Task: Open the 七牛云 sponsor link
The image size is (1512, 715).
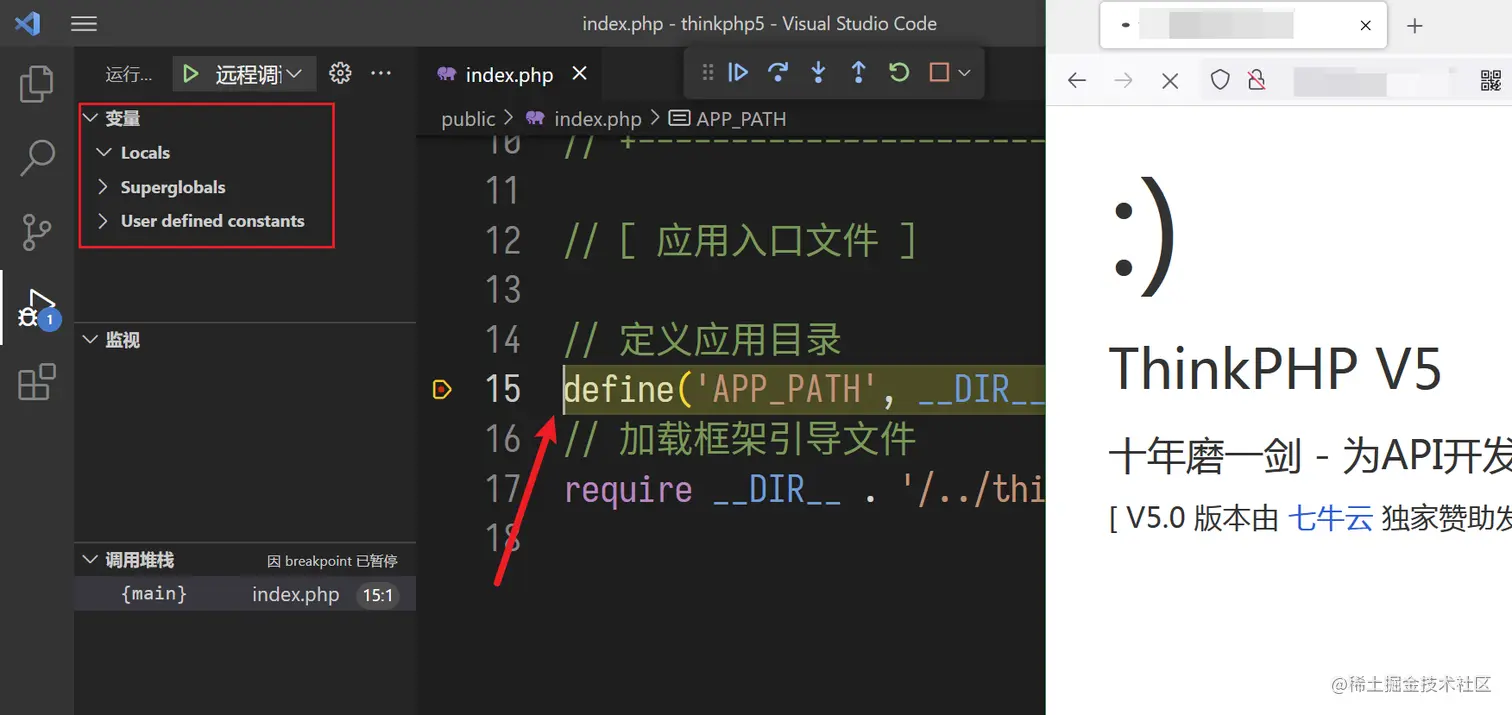Action: 1330,519
